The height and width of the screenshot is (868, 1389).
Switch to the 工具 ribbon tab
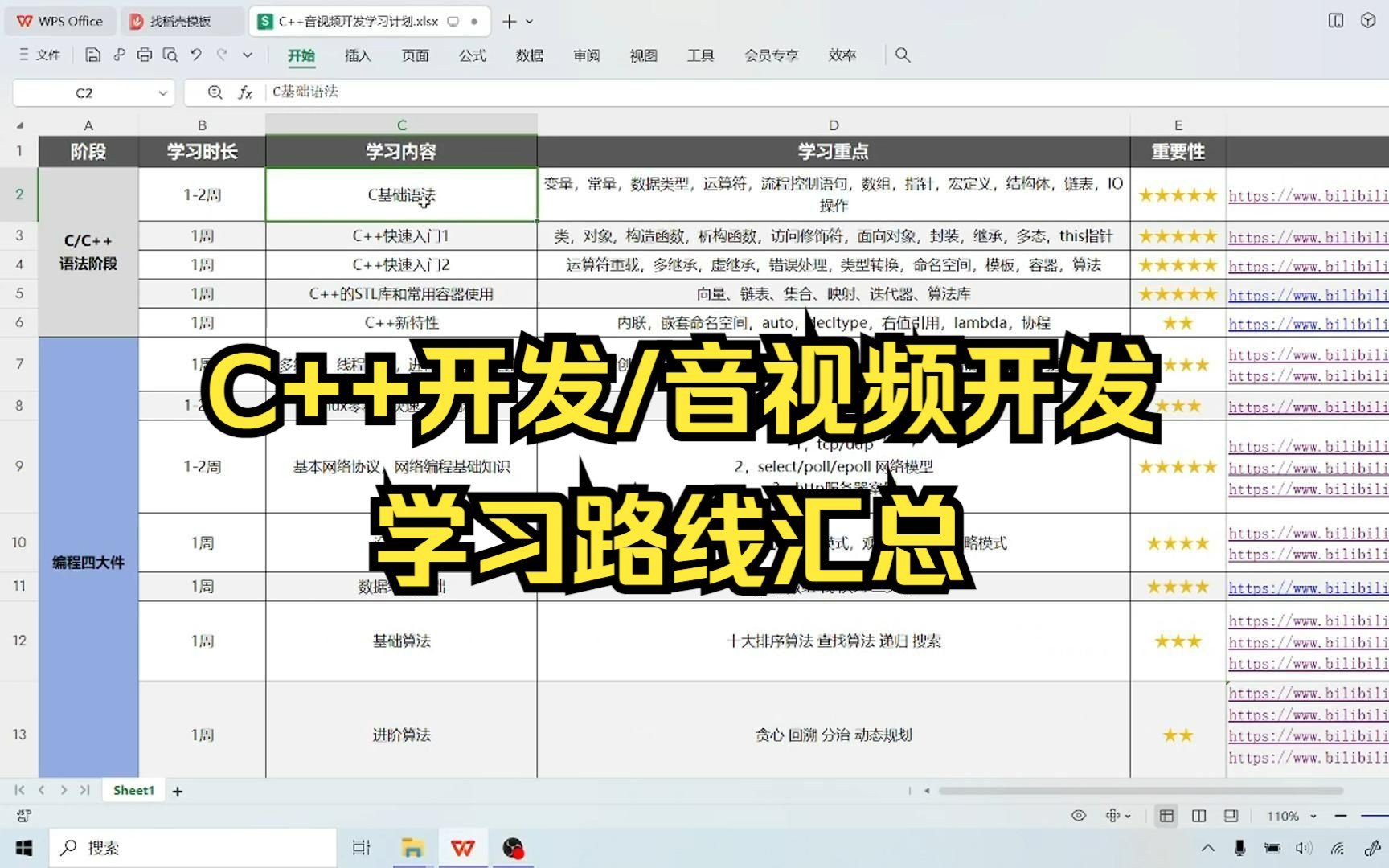click(x=701, y=55)
